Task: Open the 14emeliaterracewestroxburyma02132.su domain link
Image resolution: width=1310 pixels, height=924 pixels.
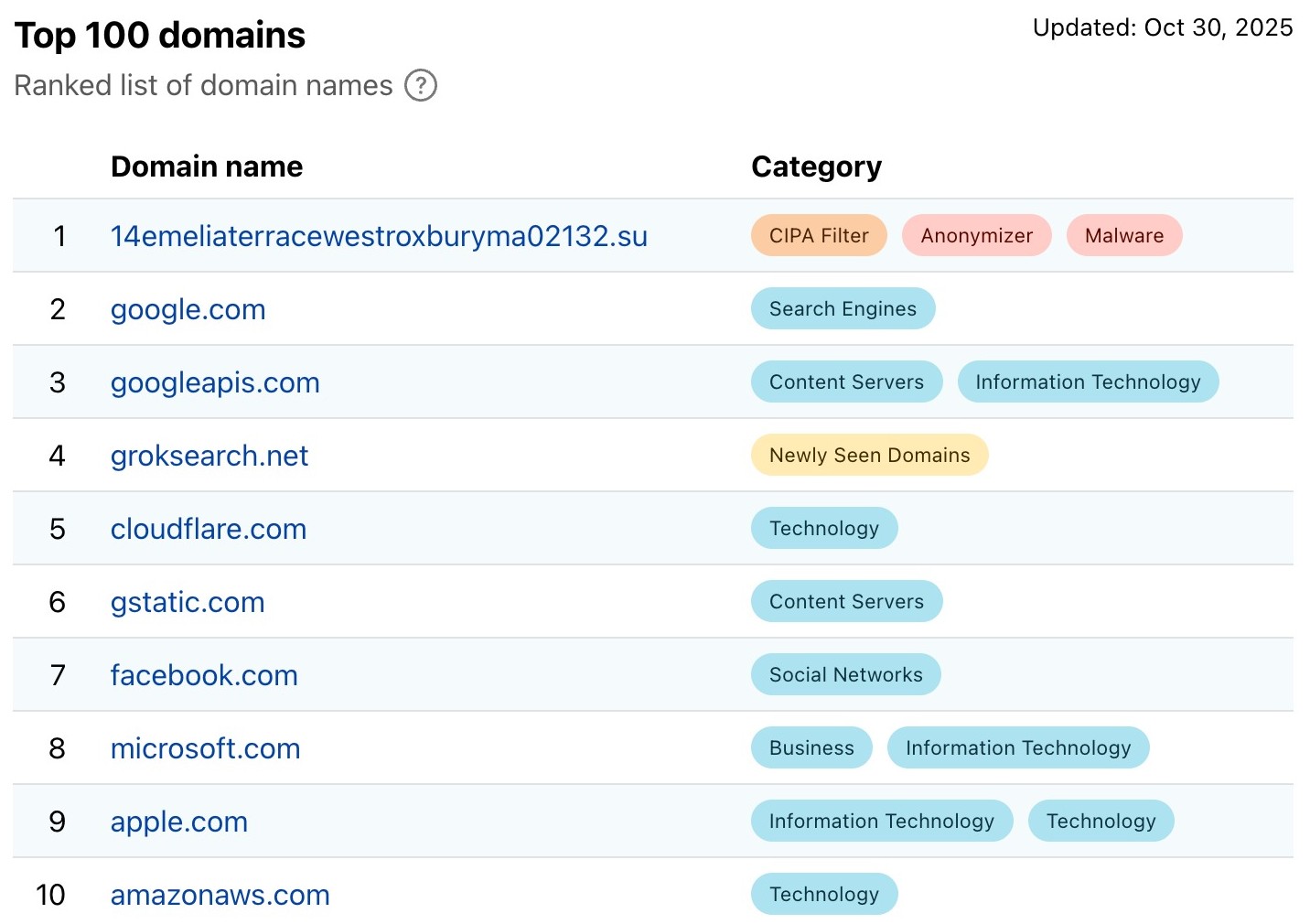Action: point(379,236)
